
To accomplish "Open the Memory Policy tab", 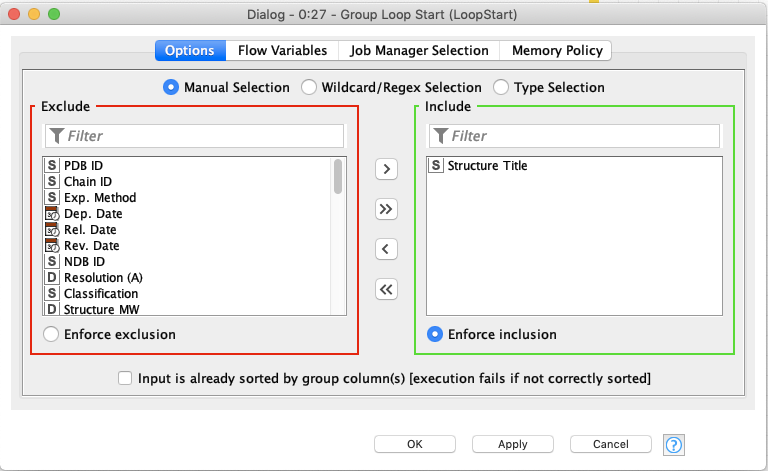I will 556,50.
